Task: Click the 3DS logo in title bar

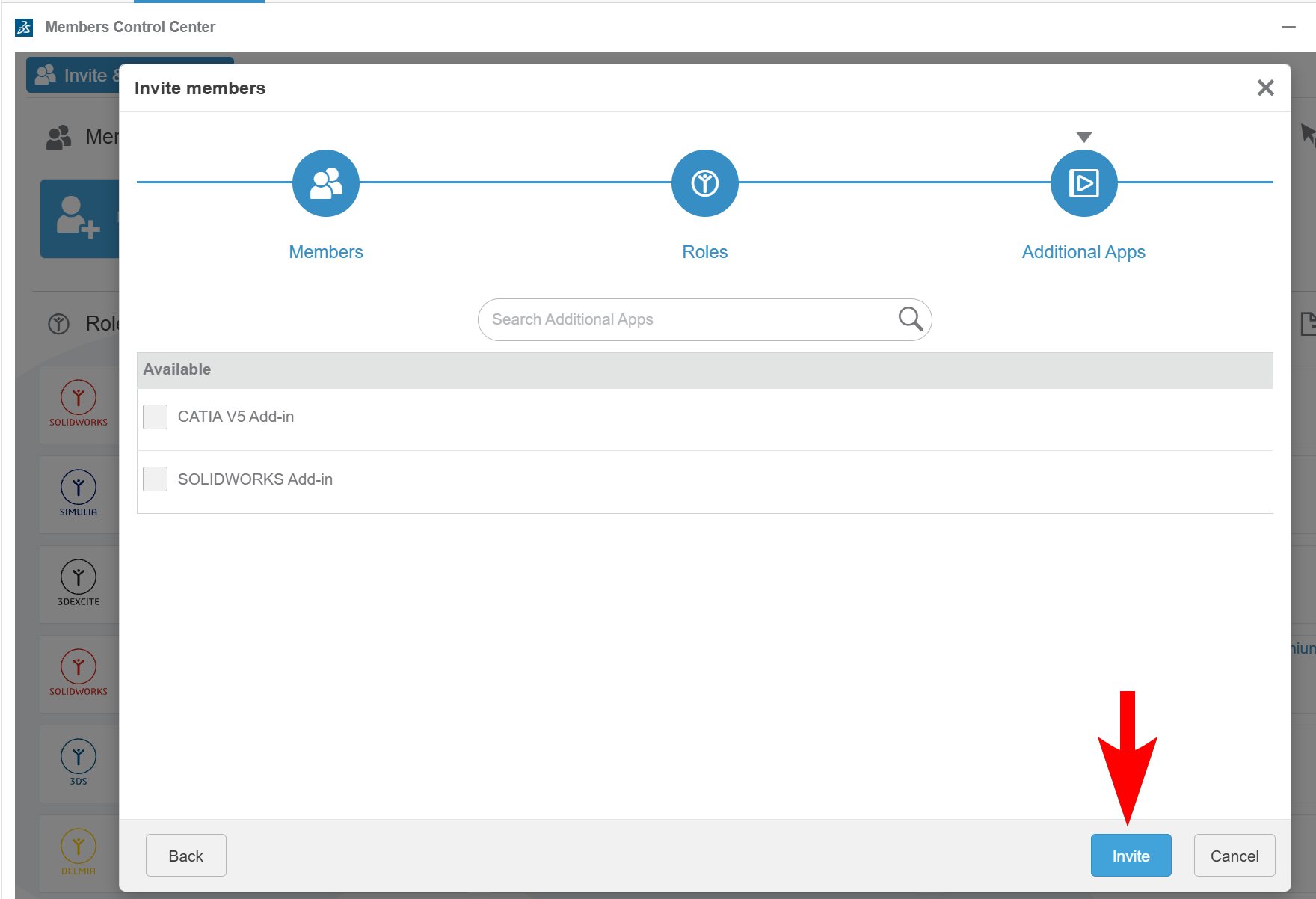Action: [x=24, y=28]
